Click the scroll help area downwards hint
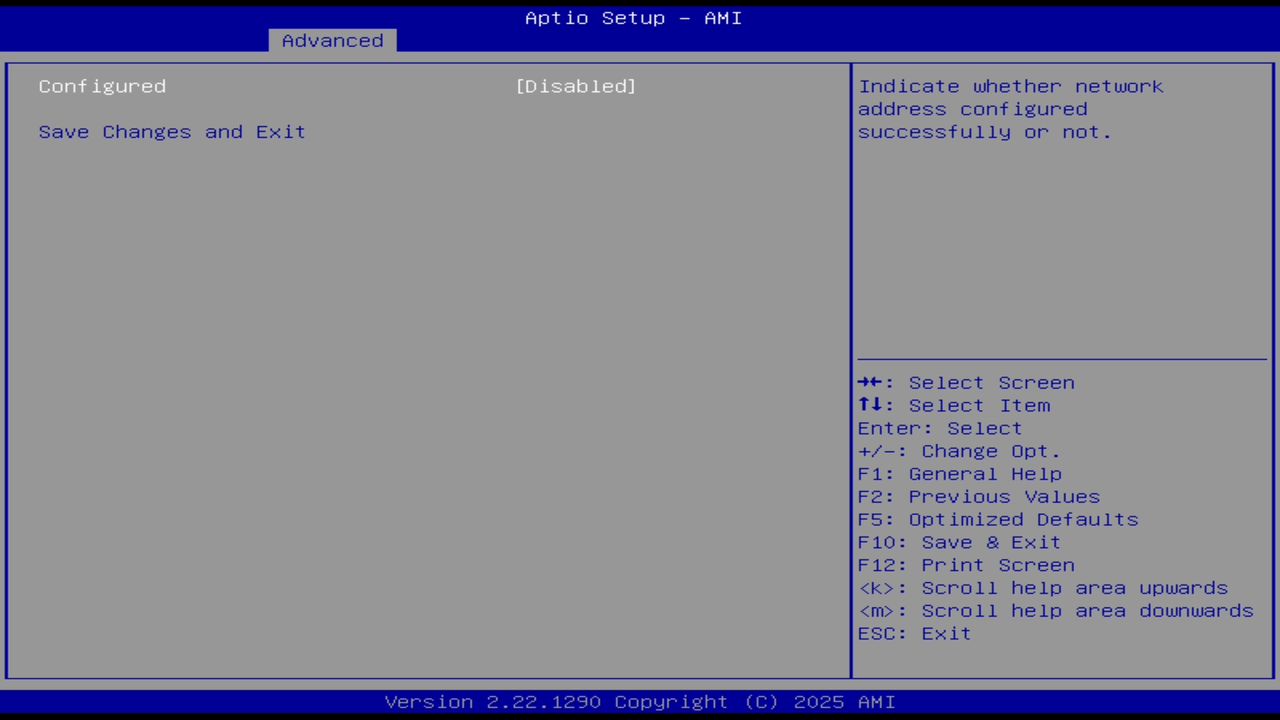This screenshot has height=720, width=1280. tap(1056, 611)
